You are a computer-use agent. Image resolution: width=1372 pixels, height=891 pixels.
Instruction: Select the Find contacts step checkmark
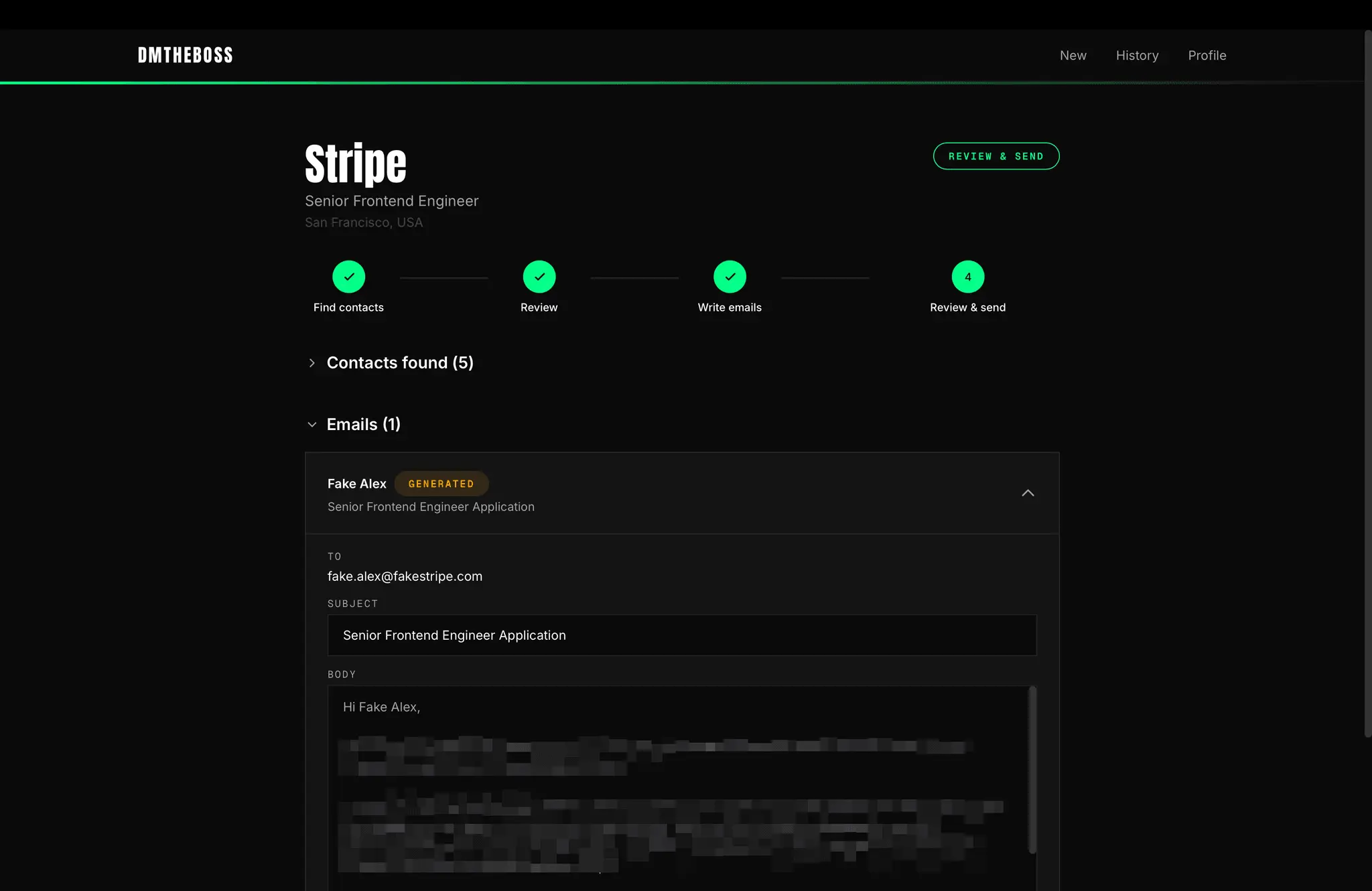348,277
